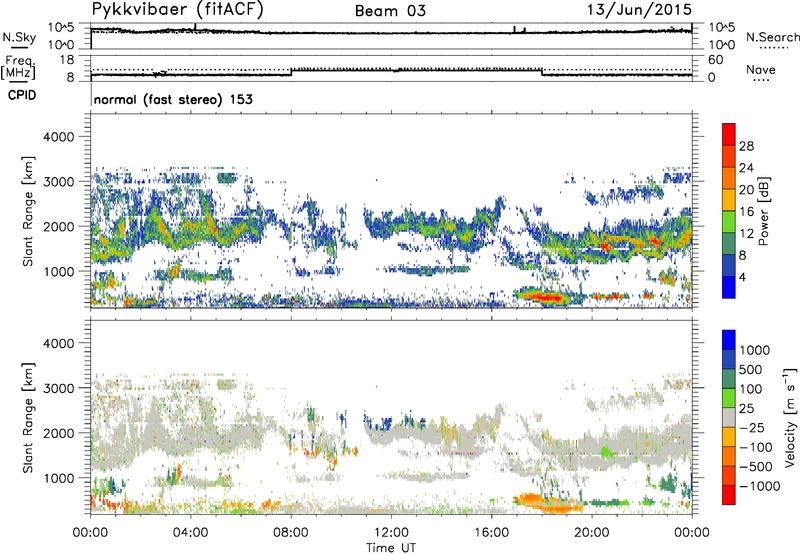Click the '4' label on power colorbar

point(743,278)
